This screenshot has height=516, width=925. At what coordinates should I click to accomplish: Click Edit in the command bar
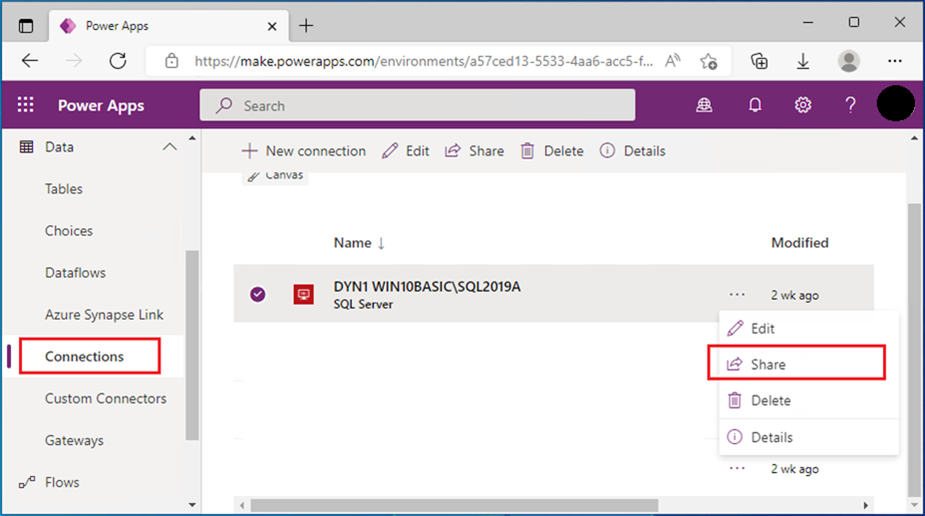pyautogui.click(x=405, y=151)
